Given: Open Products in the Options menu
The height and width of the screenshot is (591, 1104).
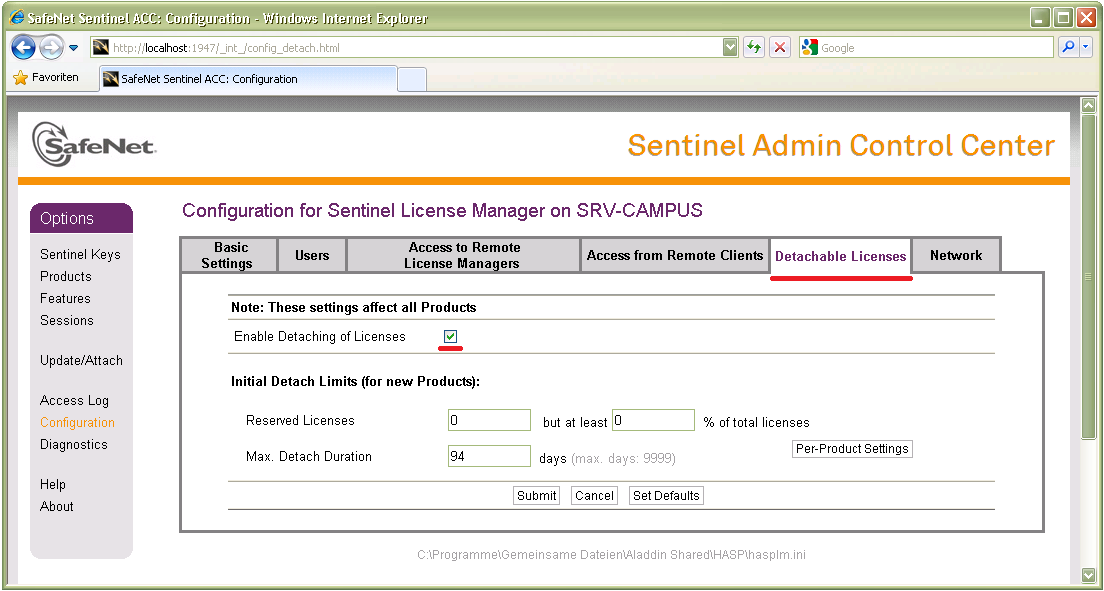Looking at the screenshot, I should click(x=65, y=276).
